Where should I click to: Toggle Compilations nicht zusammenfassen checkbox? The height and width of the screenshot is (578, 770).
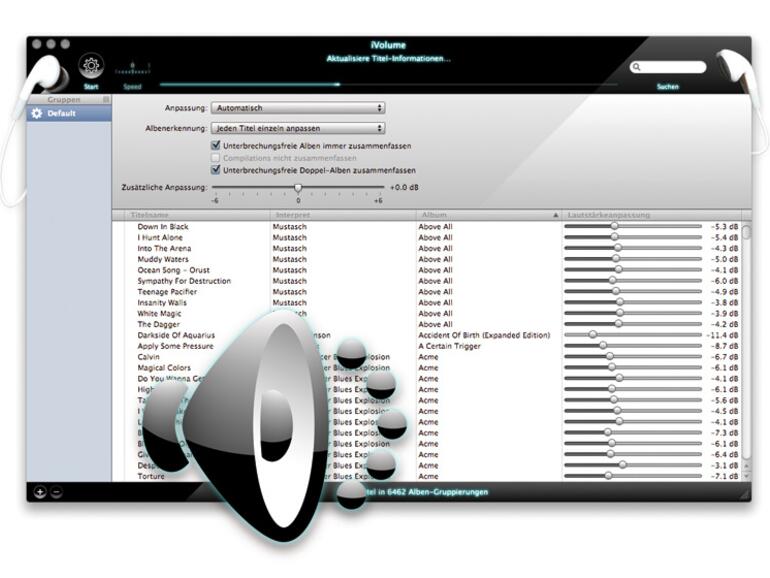pyautogui.click(x=215, y=158)
